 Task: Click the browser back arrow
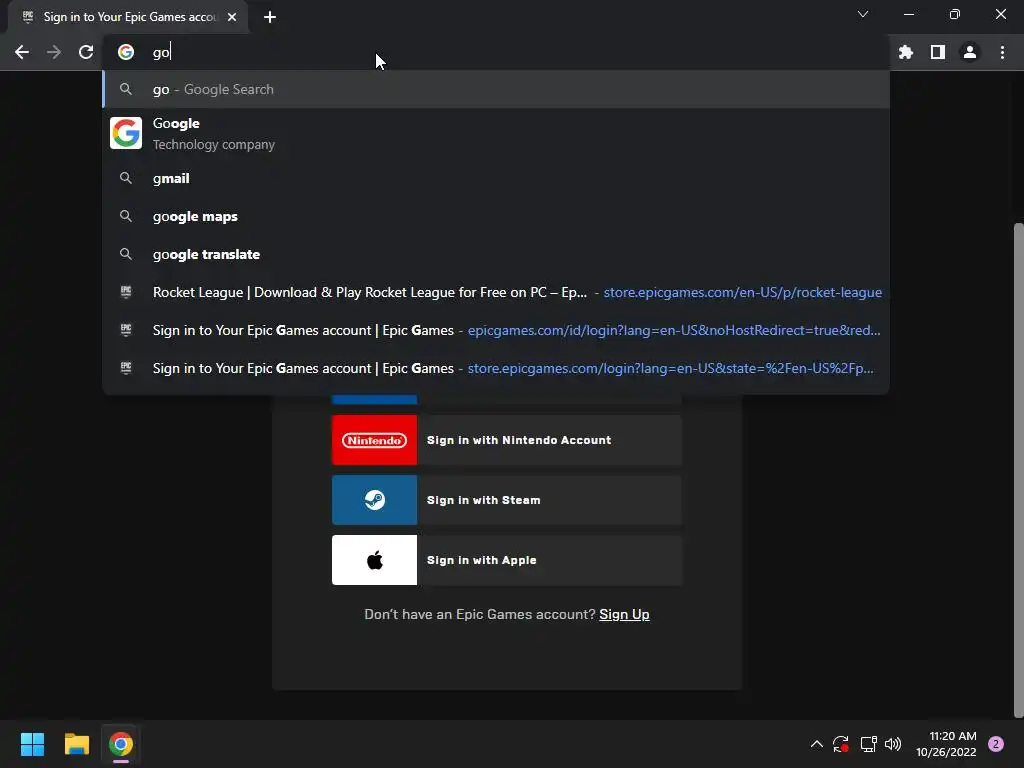coord(22,52)
